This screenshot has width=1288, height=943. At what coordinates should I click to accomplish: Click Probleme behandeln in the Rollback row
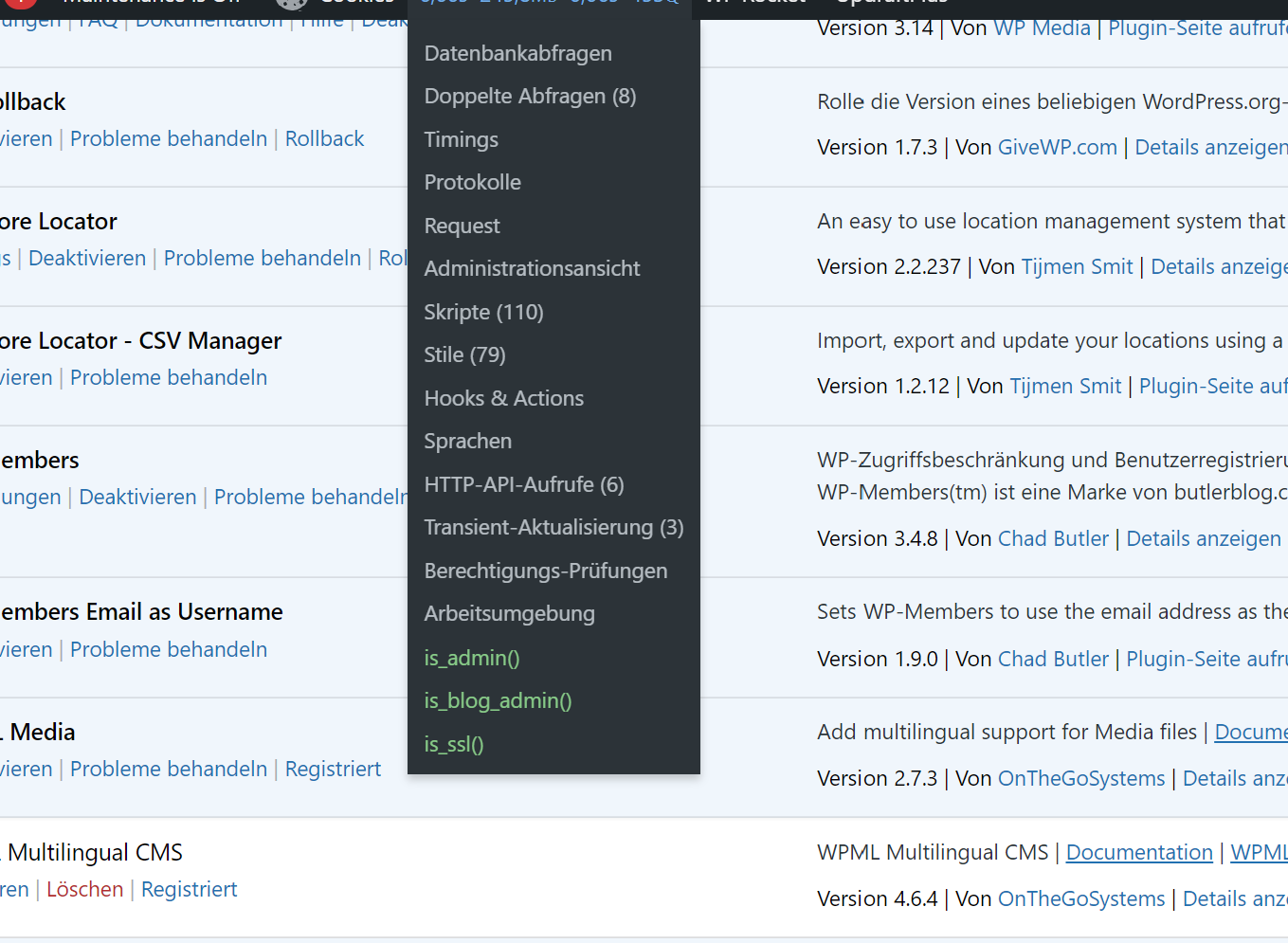point(169,138)
